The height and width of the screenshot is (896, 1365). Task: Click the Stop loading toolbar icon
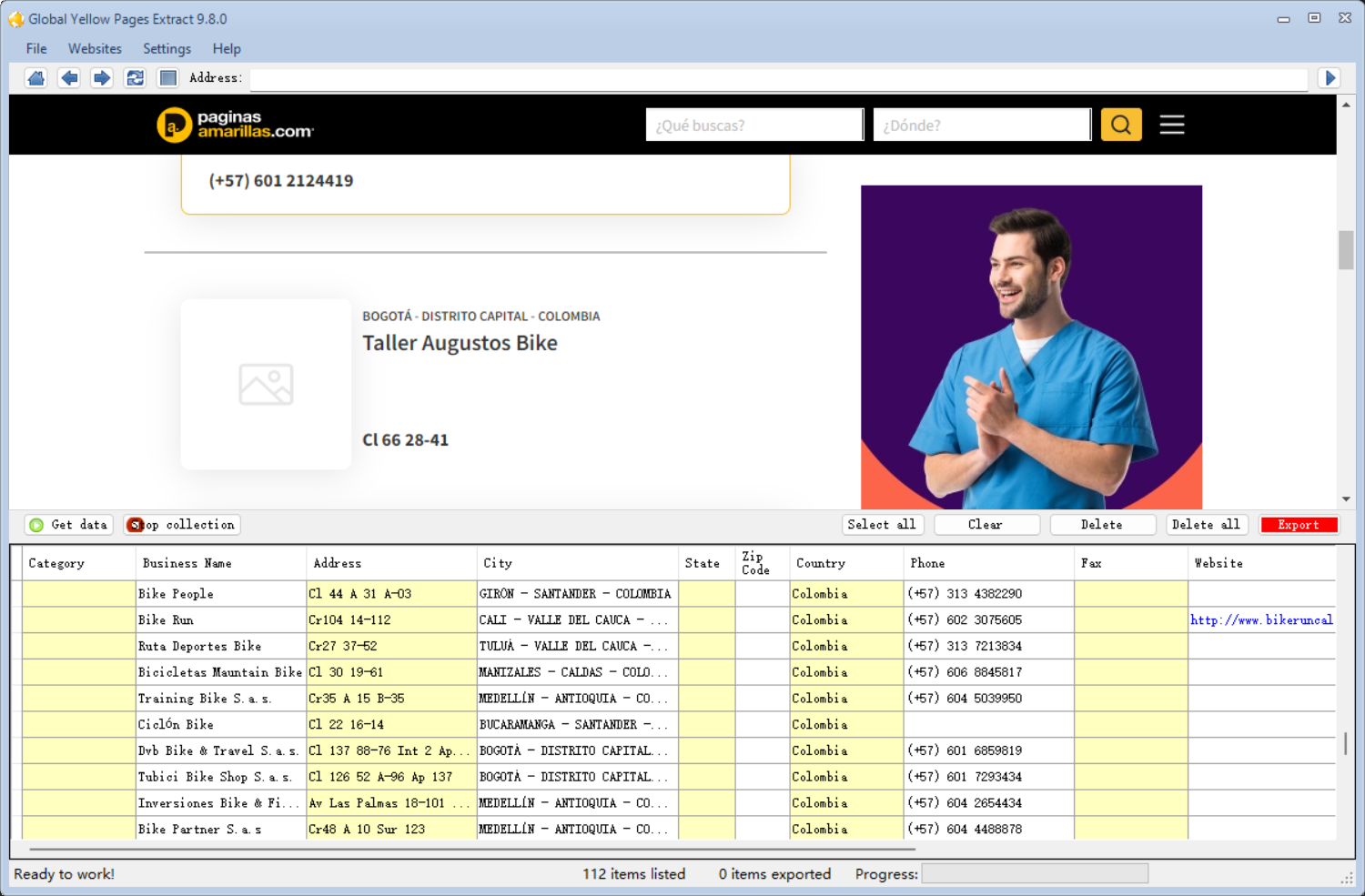[167, 78]
